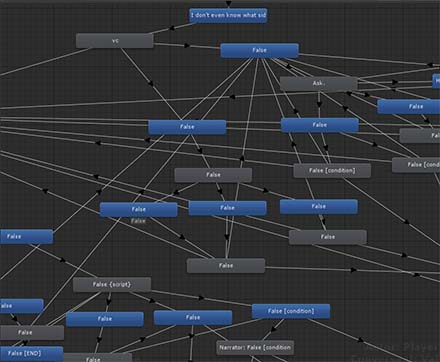Screen dimensions: 440x362
Task: Select the truncated blue 'alse' node
Action: click(x=21, y=306)
